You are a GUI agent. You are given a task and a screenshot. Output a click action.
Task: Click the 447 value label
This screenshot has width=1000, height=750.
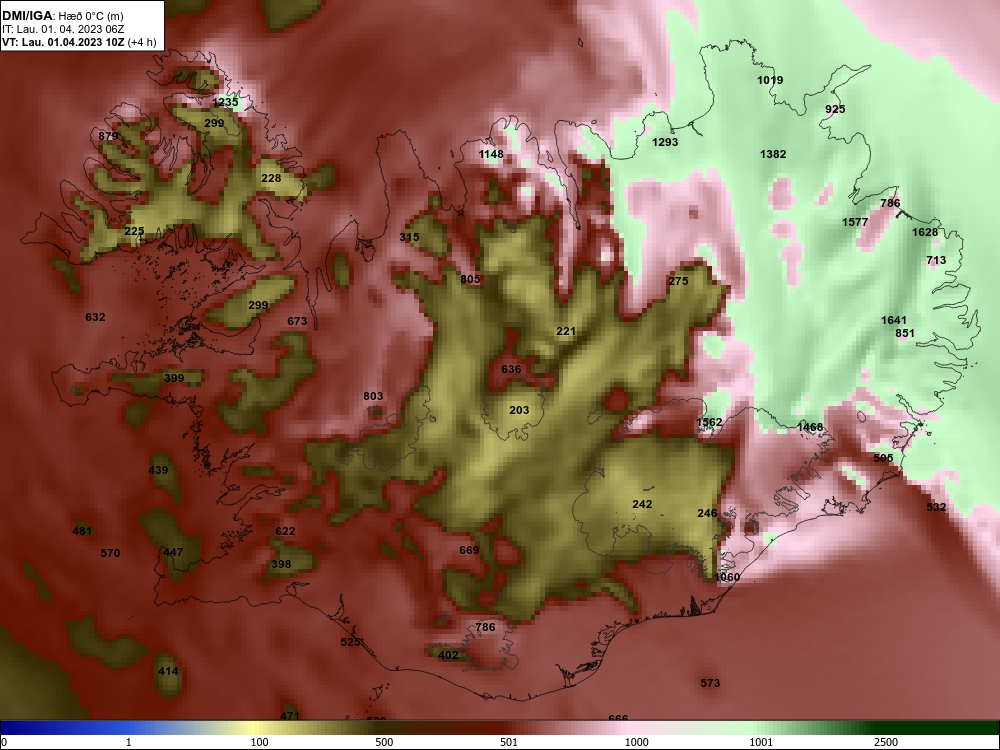point(173,552)
